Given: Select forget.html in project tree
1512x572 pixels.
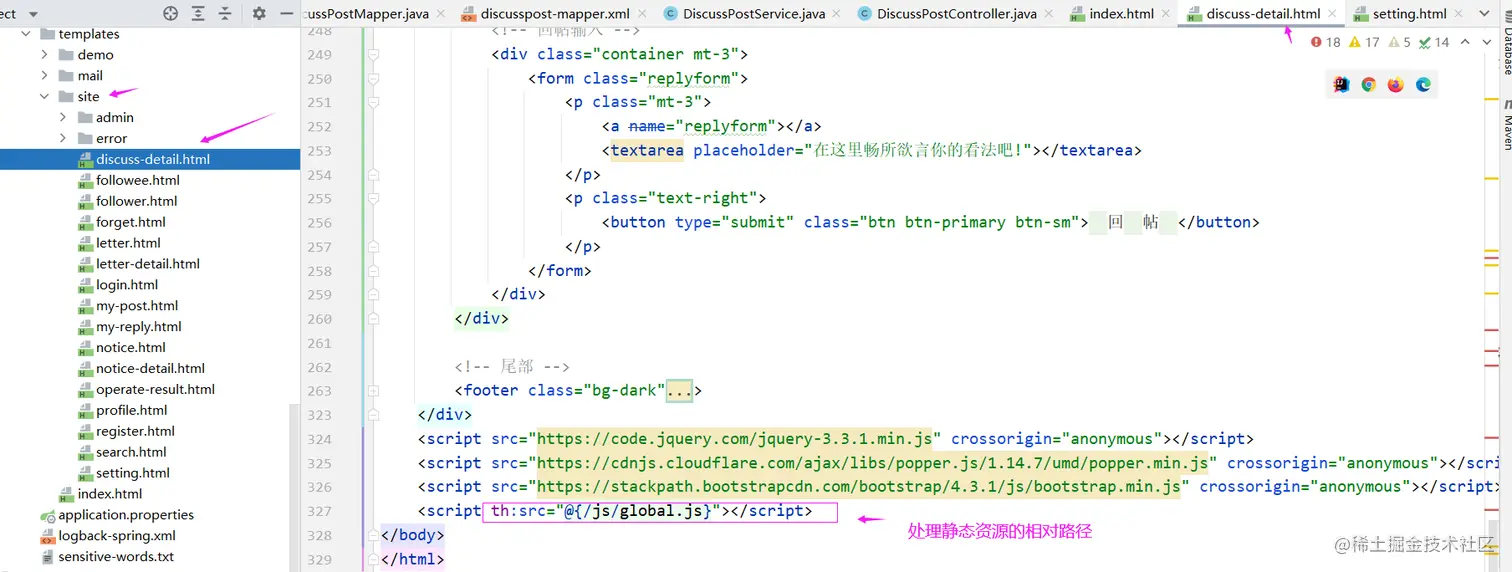Looking at the screenshot, I should (130, 222).
